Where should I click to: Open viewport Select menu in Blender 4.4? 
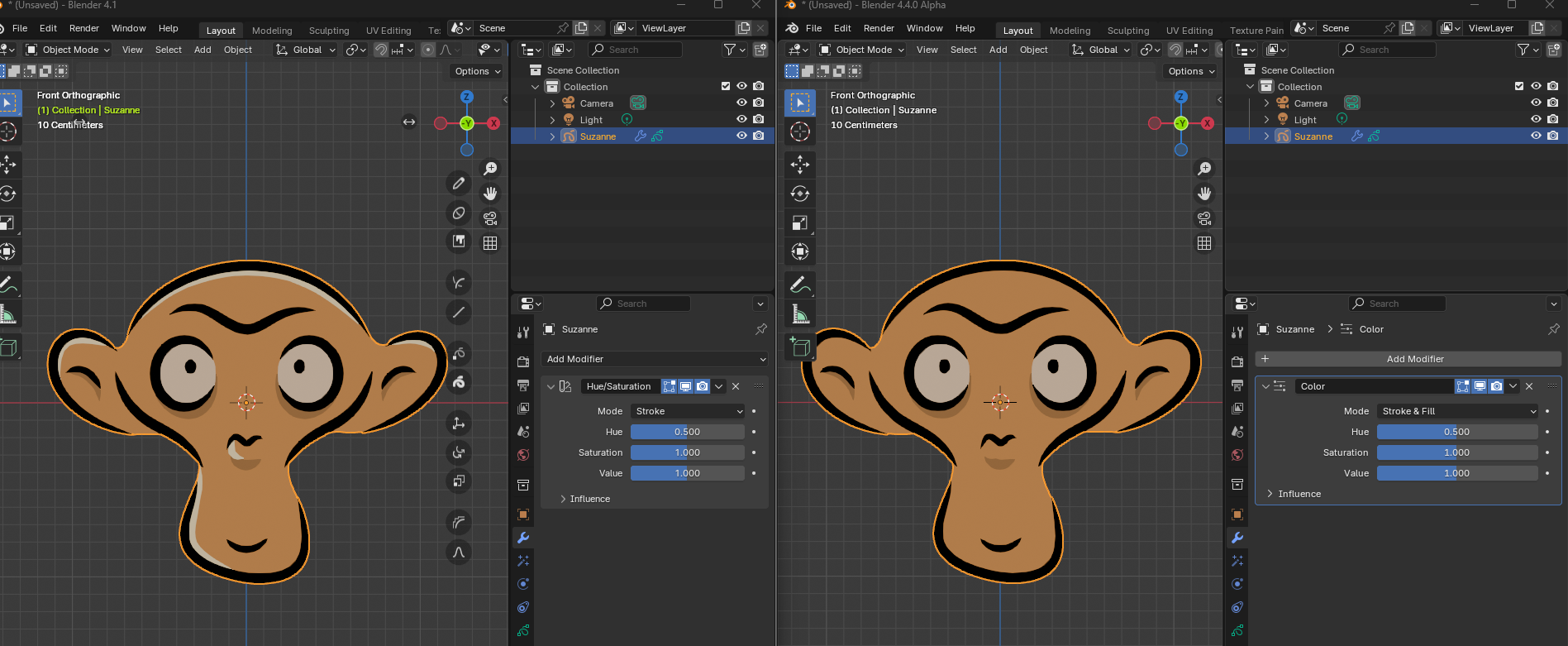963,50
